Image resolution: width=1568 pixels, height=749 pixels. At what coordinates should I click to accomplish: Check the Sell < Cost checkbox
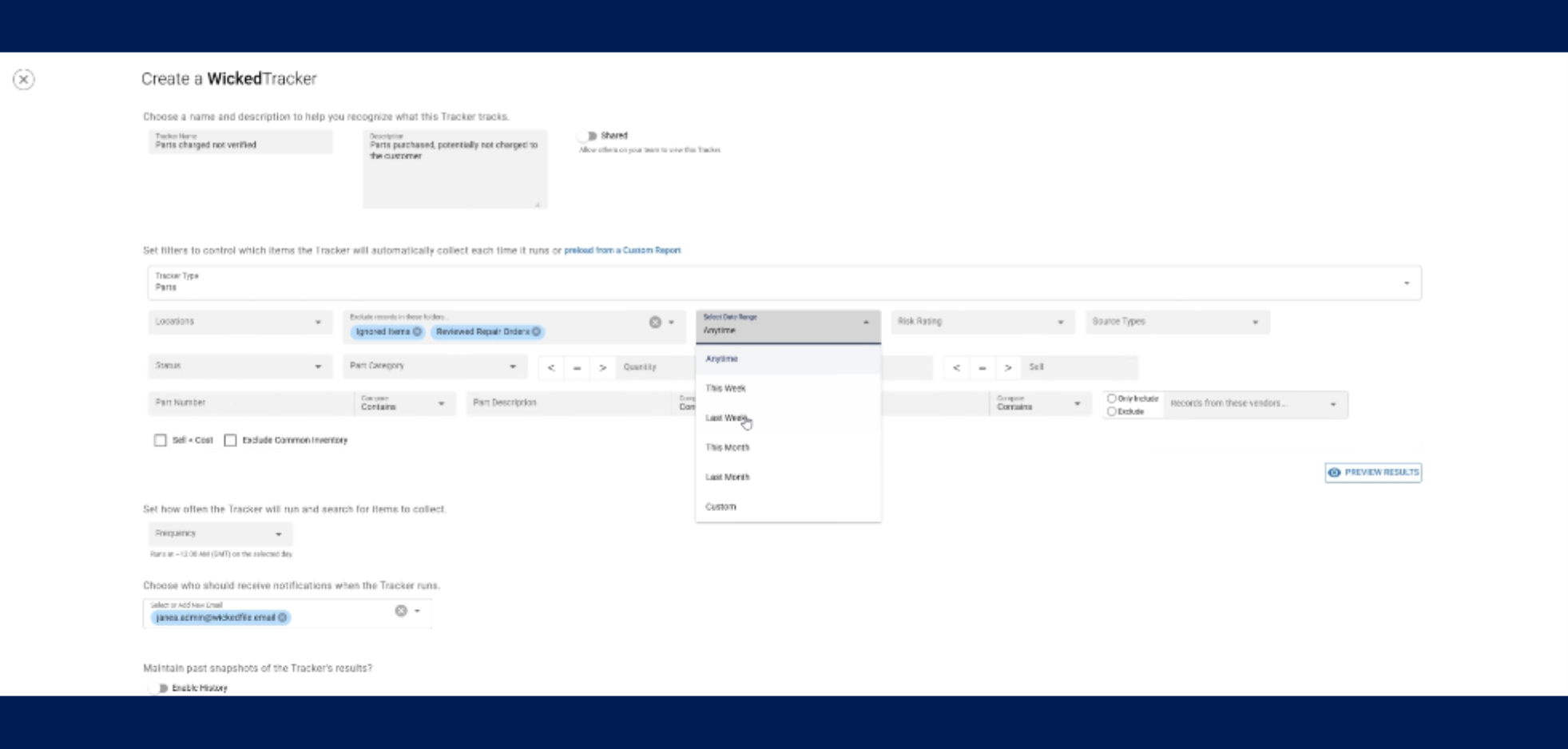click(x=161, y=440)
